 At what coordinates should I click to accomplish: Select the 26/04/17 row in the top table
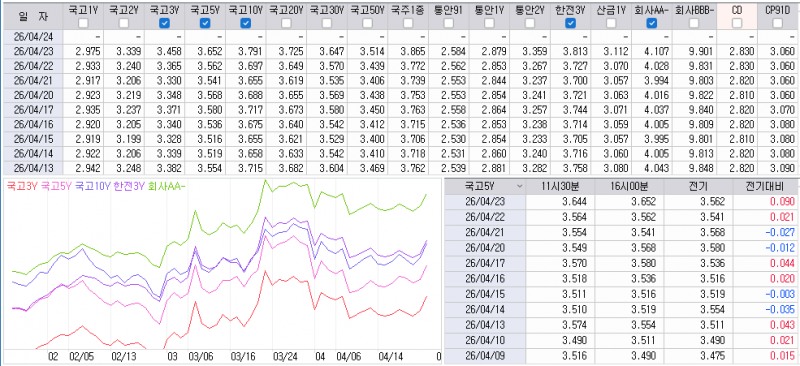[400, 109]
